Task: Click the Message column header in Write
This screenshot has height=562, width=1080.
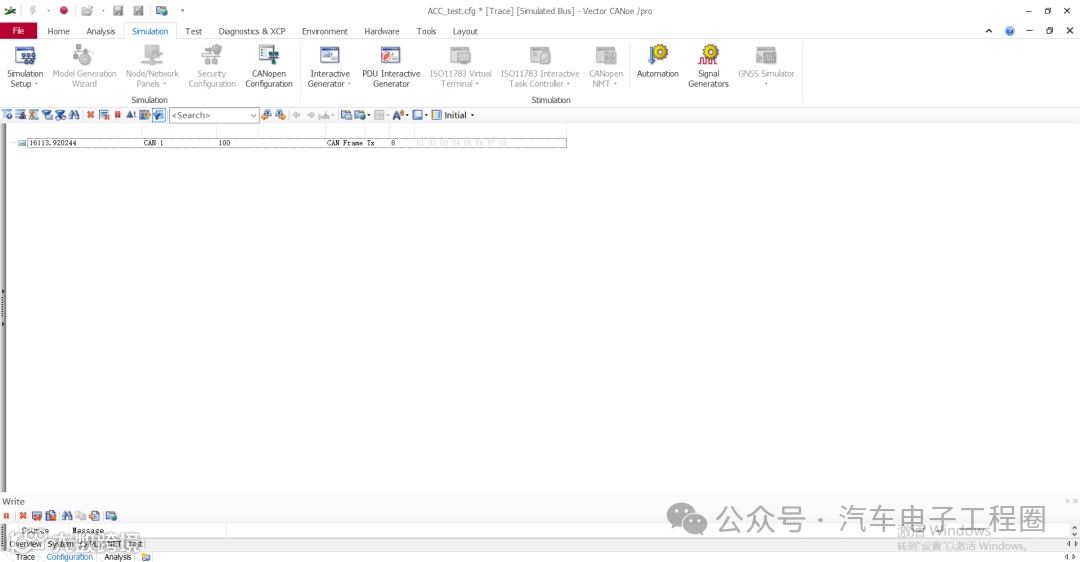Action: click(88, 530)
